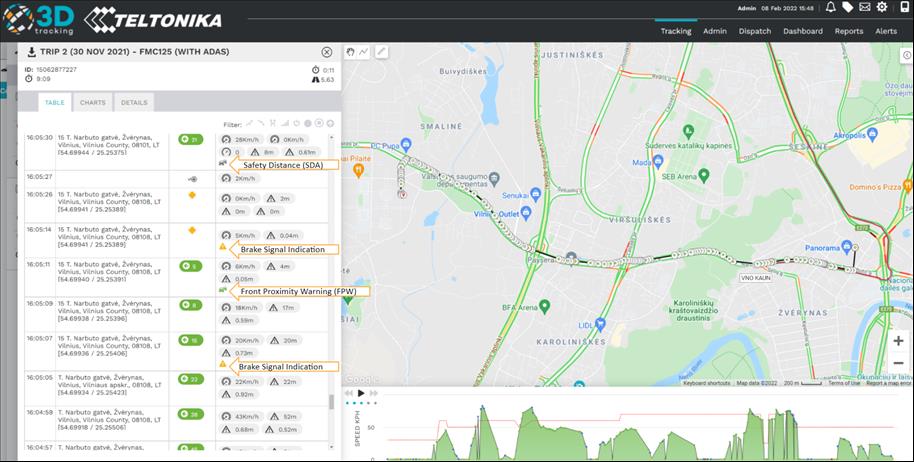Image resolution: width=914 pixels, height=462 pixels.
Task: Zoom in on the map
Action: 898,341
